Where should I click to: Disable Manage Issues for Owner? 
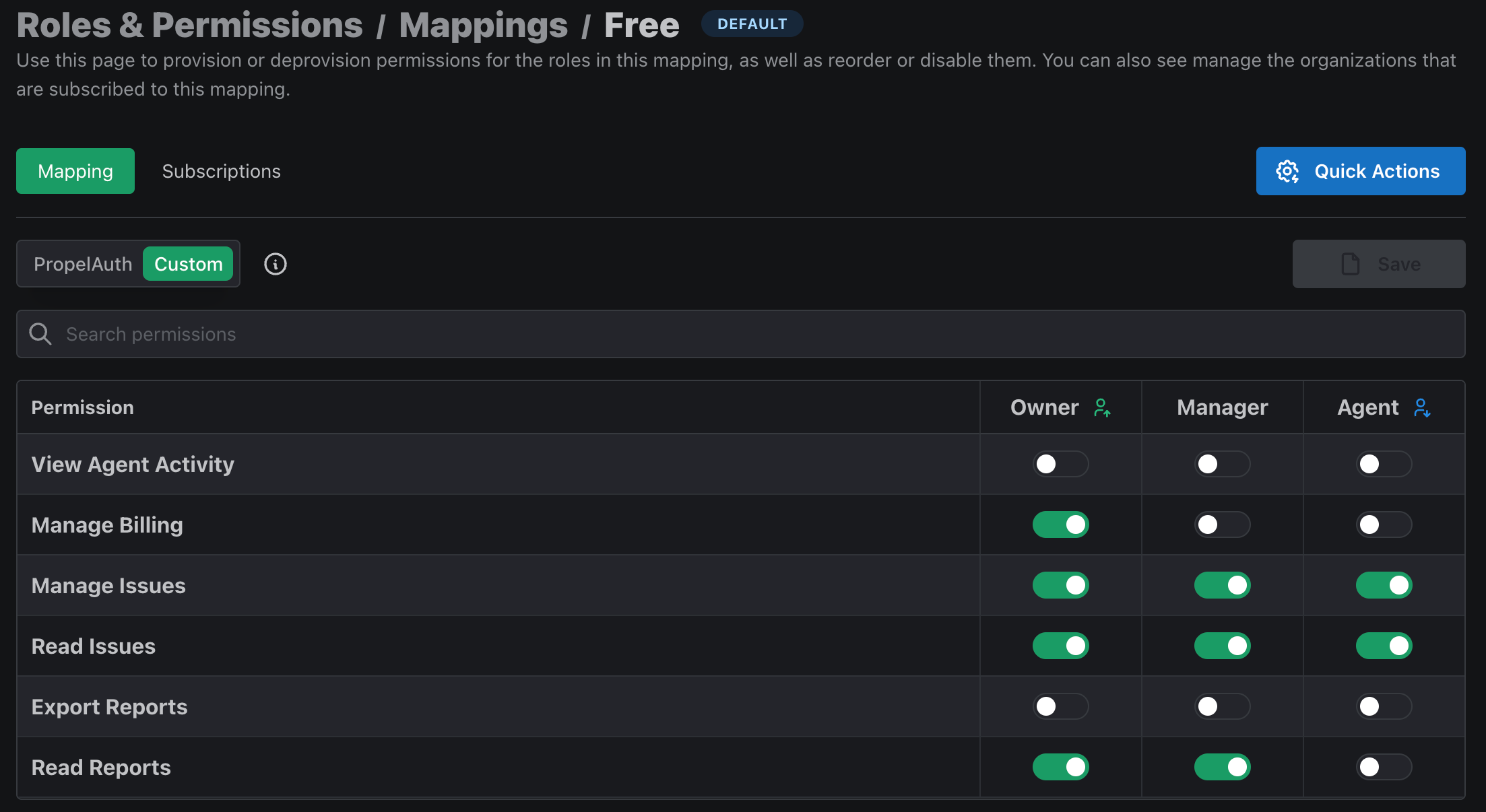pyautogui.click(x=1060, y=585)
